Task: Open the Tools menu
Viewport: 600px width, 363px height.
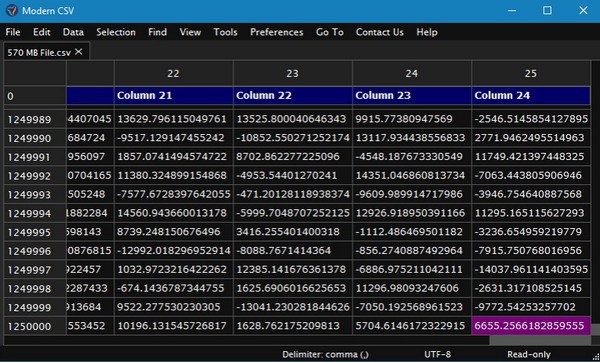Action: click(225, 32)
